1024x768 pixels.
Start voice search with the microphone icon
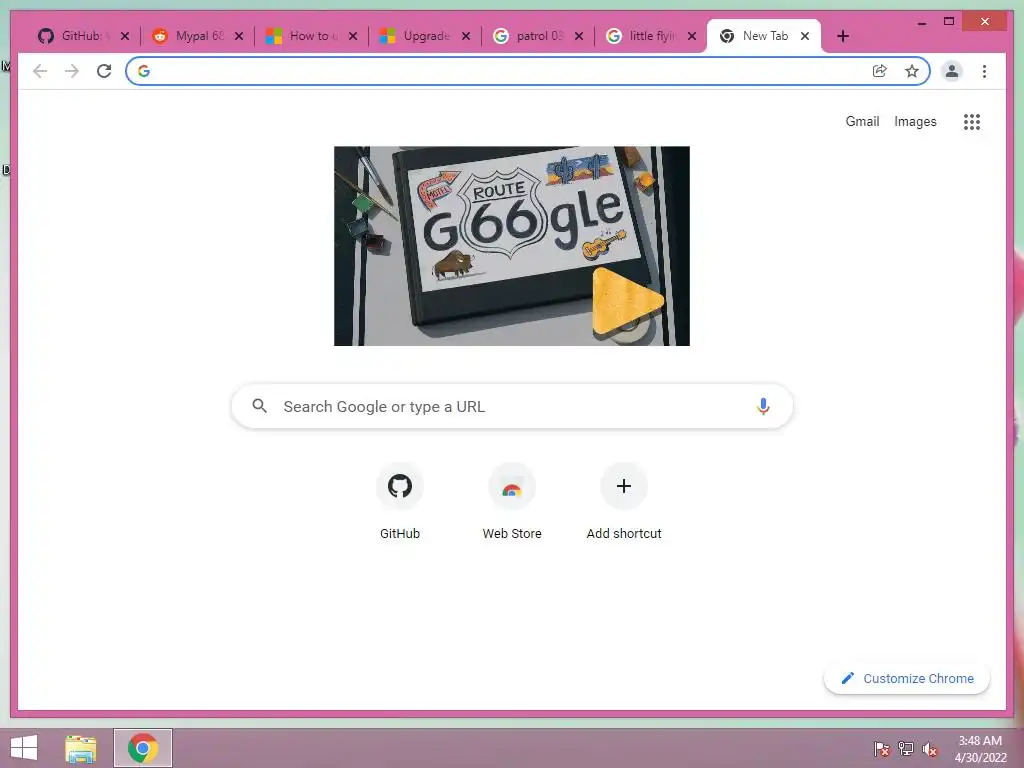pos(763,406)
